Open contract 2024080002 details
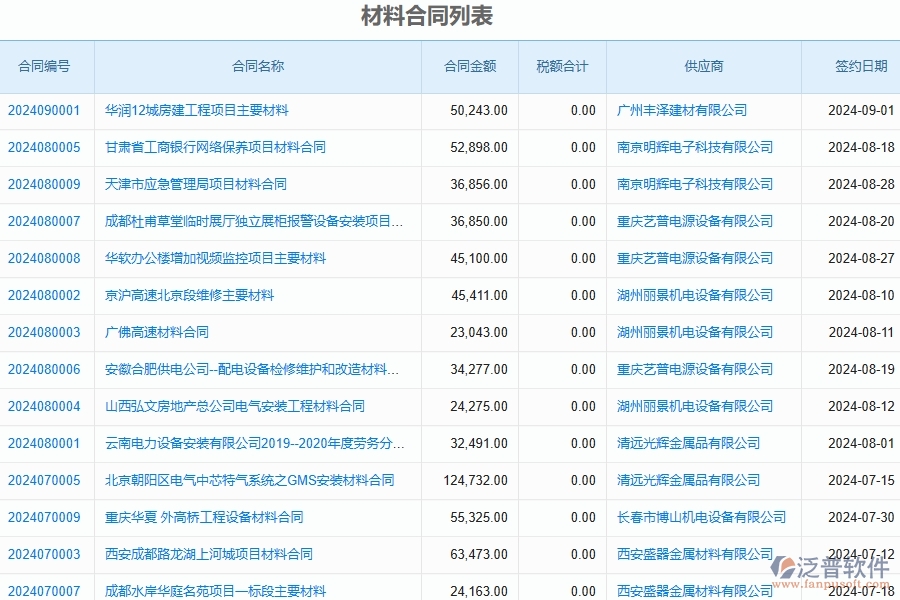This screenshot has height=600, width=900. click(46, 295)
